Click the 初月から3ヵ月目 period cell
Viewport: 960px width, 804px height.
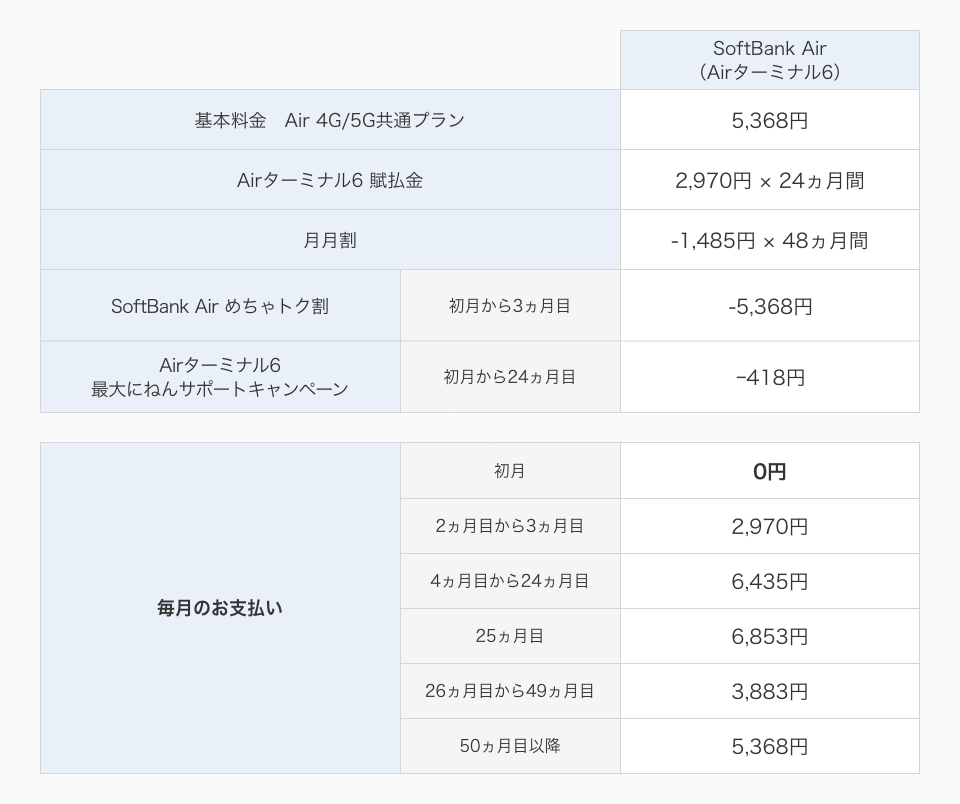510,306
